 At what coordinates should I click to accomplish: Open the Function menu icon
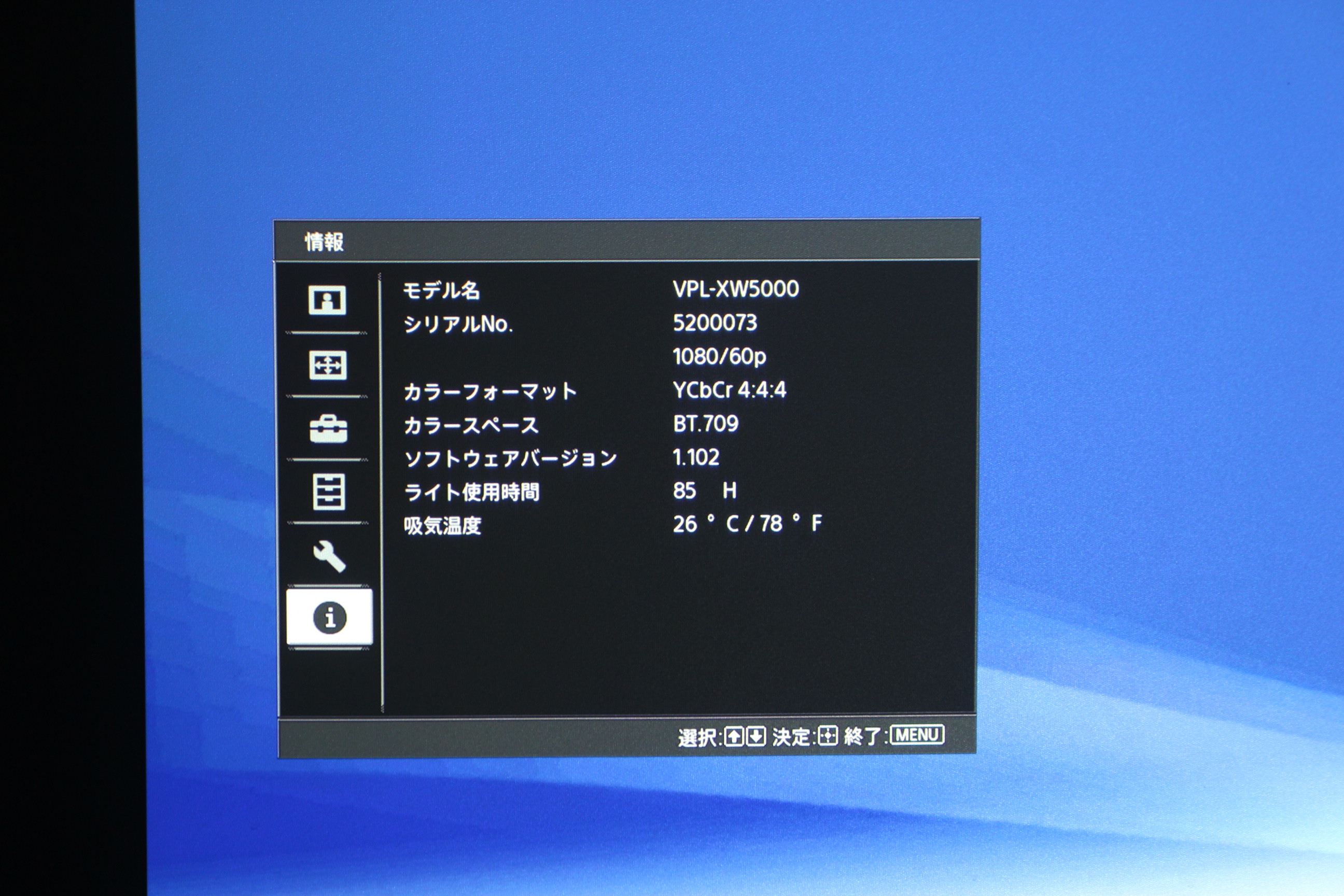pyautogui.click(x=329, y=492)
